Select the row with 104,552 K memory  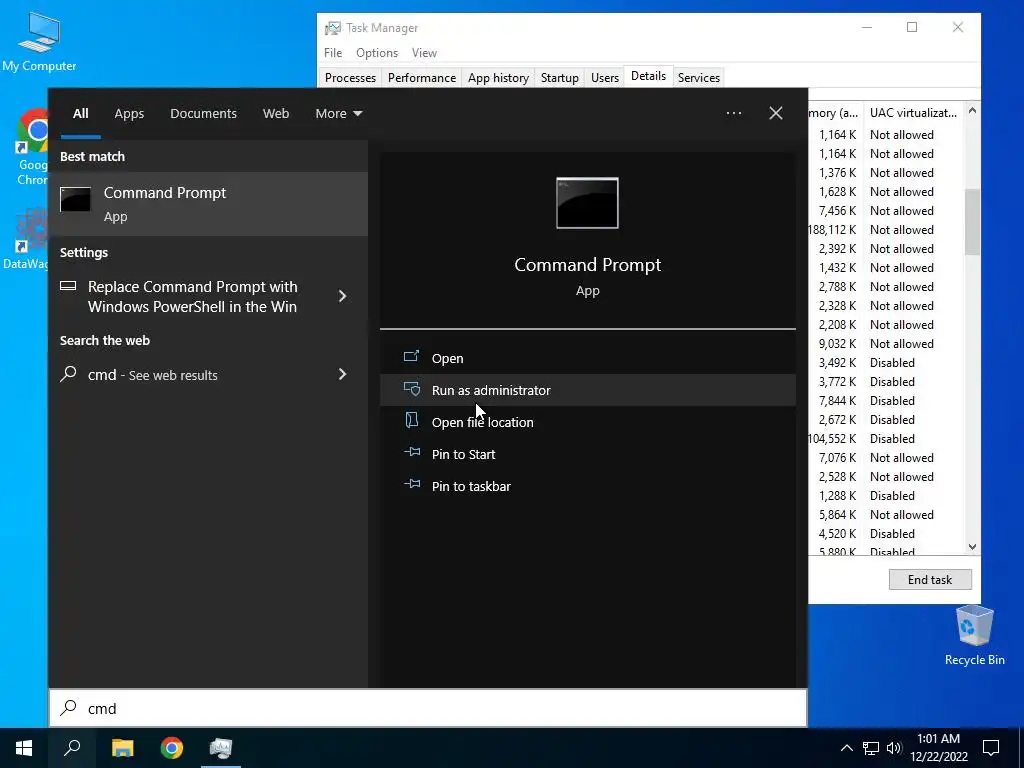[x=885, y=438]
